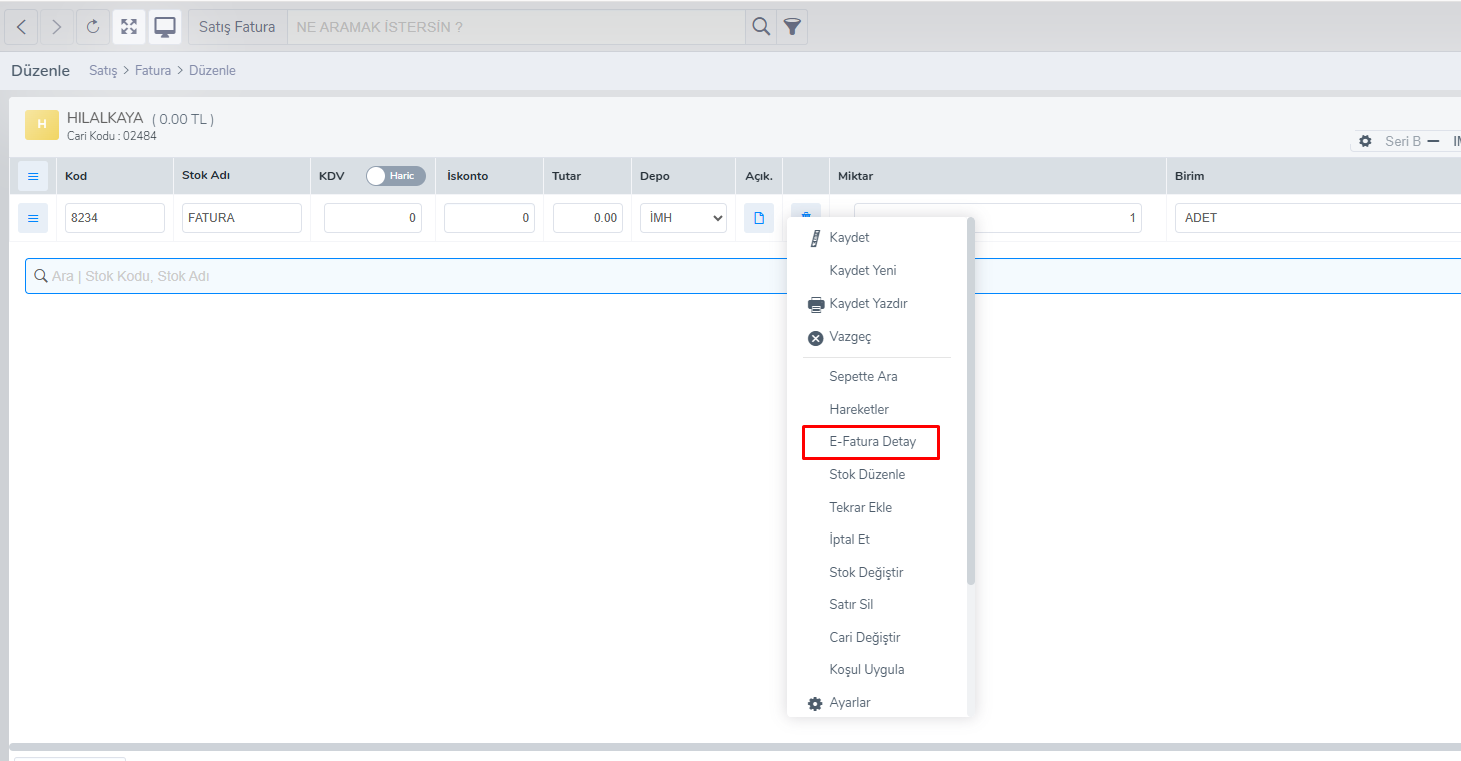Image resolution: width=1461 pixels, height=761 pixels.
Task: Click the KDV value input field
Action: [x=373, y=218]
